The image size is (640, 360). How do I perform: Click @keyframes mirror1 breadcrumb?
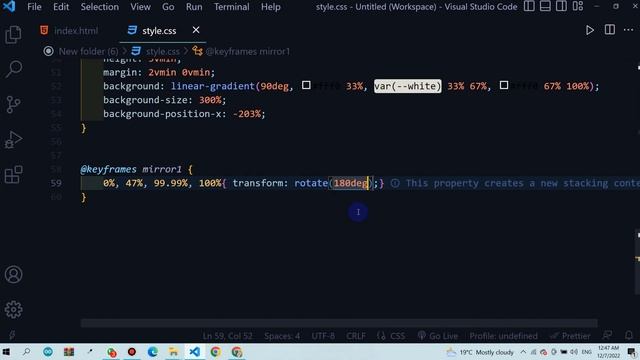coord(247,51)
